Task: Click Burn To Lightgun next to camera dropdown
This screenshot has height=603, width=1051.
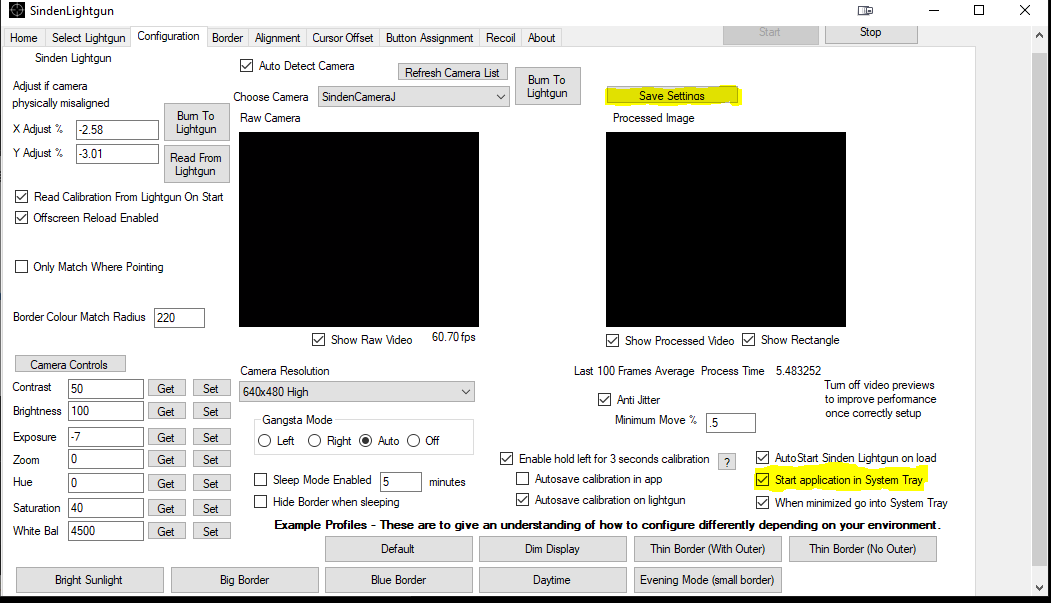Action: (x=547, y=86)
